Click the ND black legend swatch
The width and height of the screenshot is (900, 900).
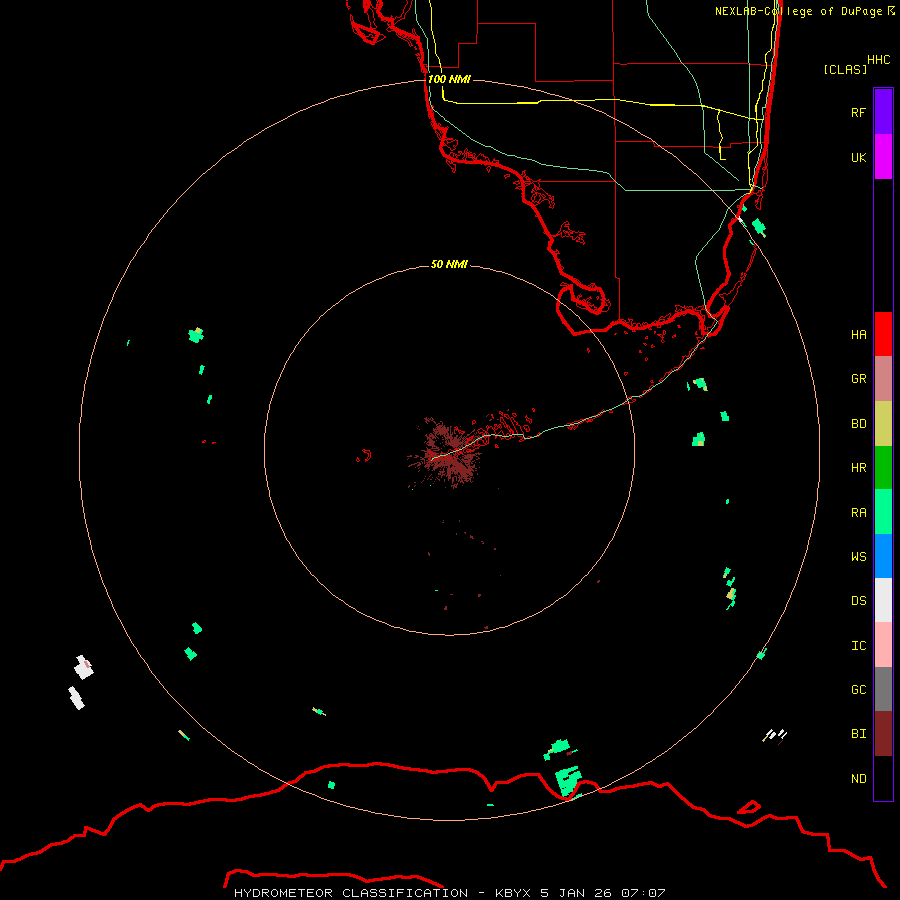(883, 778)
